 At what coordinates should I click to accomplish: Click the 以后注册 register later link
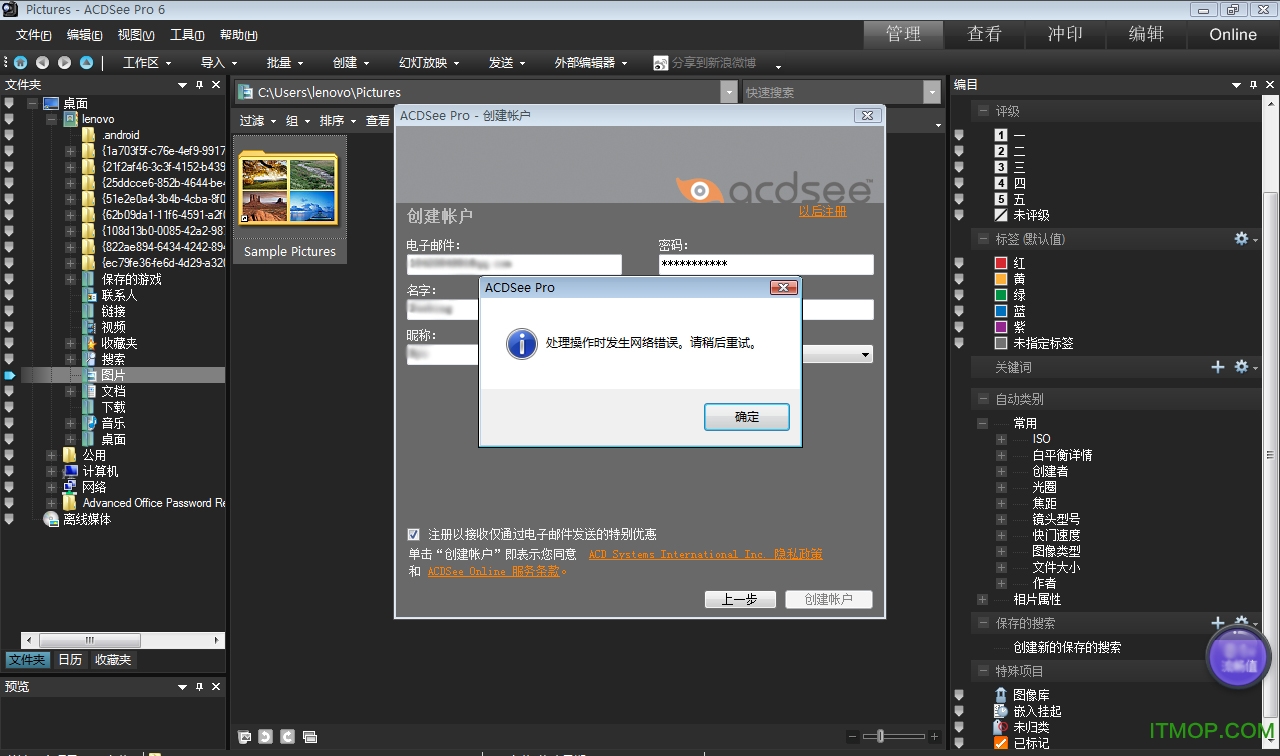pos(822,212)
